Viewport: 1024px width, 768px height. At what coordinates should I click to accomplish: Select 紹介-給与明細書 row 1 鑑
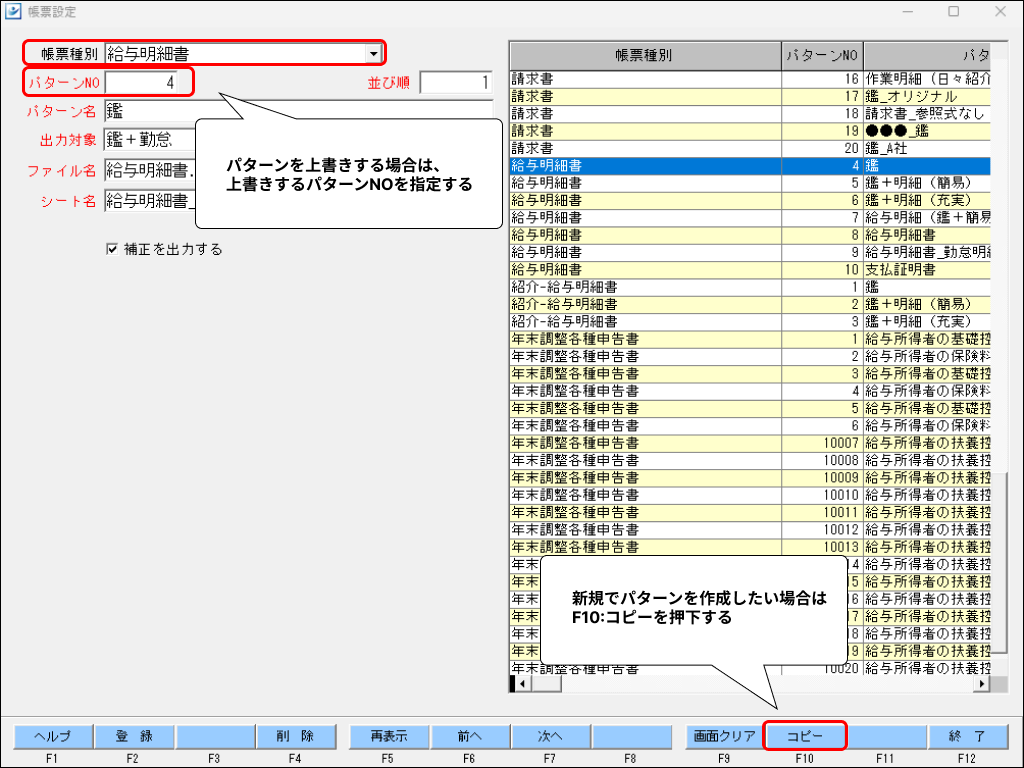(x=750, y=287)
